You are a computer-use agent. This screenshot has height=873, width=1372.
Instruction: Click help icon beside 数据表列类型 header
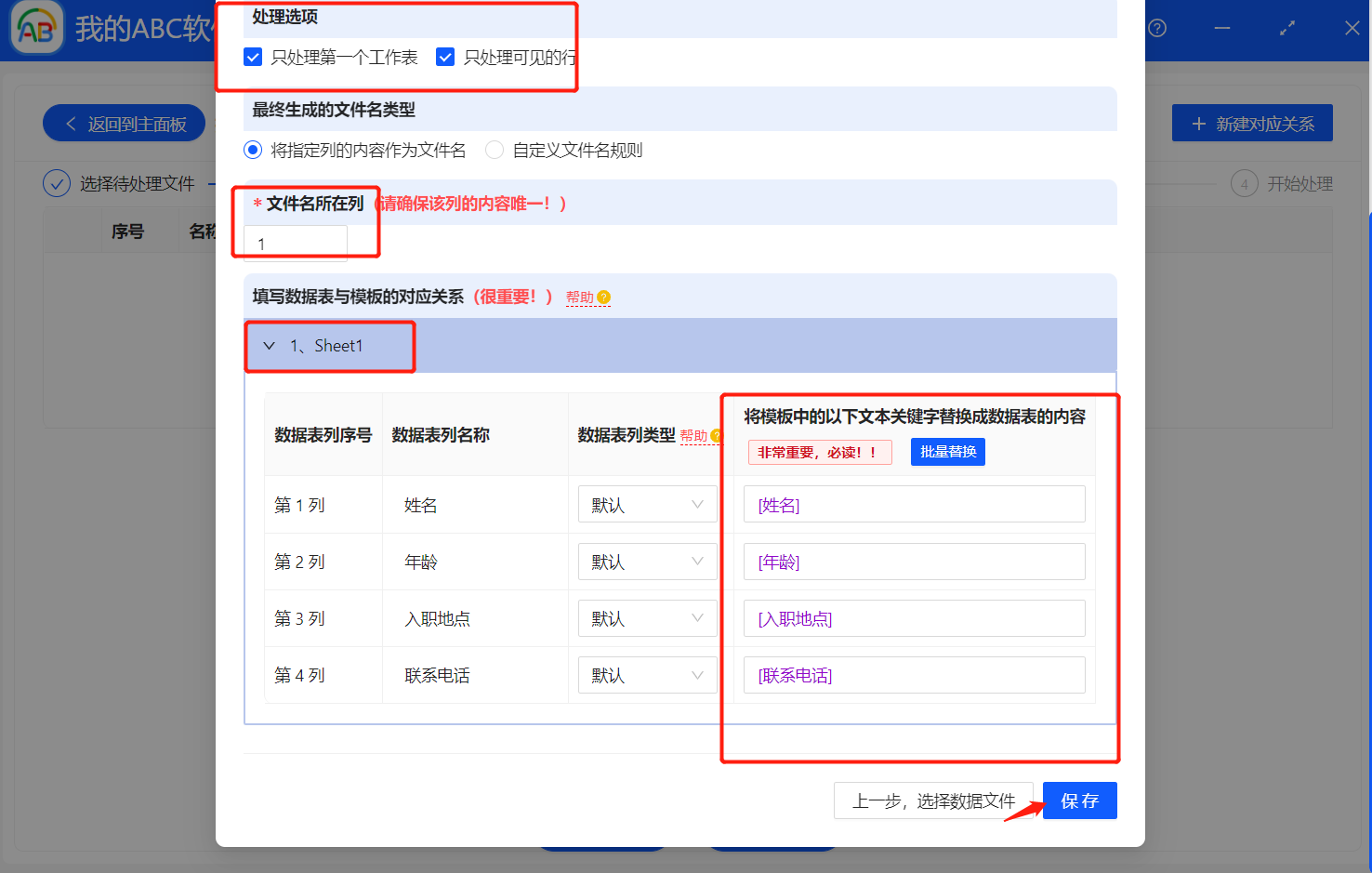point(716,434)
